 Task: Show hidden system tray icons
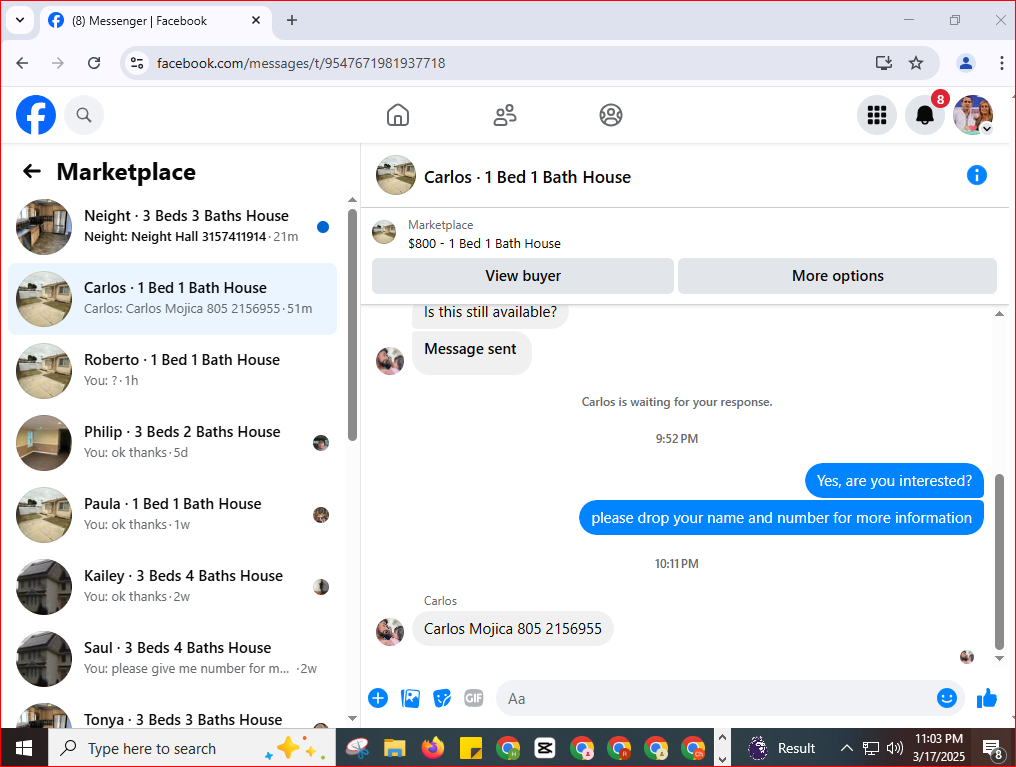(846, 748)
